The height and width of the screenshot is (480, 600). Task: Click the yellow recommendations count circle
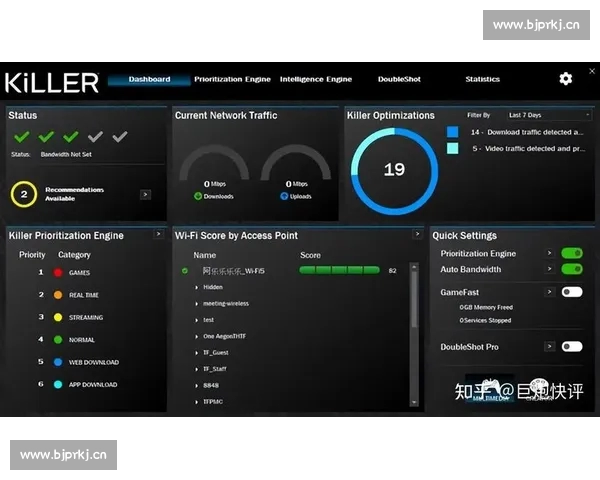24,194
